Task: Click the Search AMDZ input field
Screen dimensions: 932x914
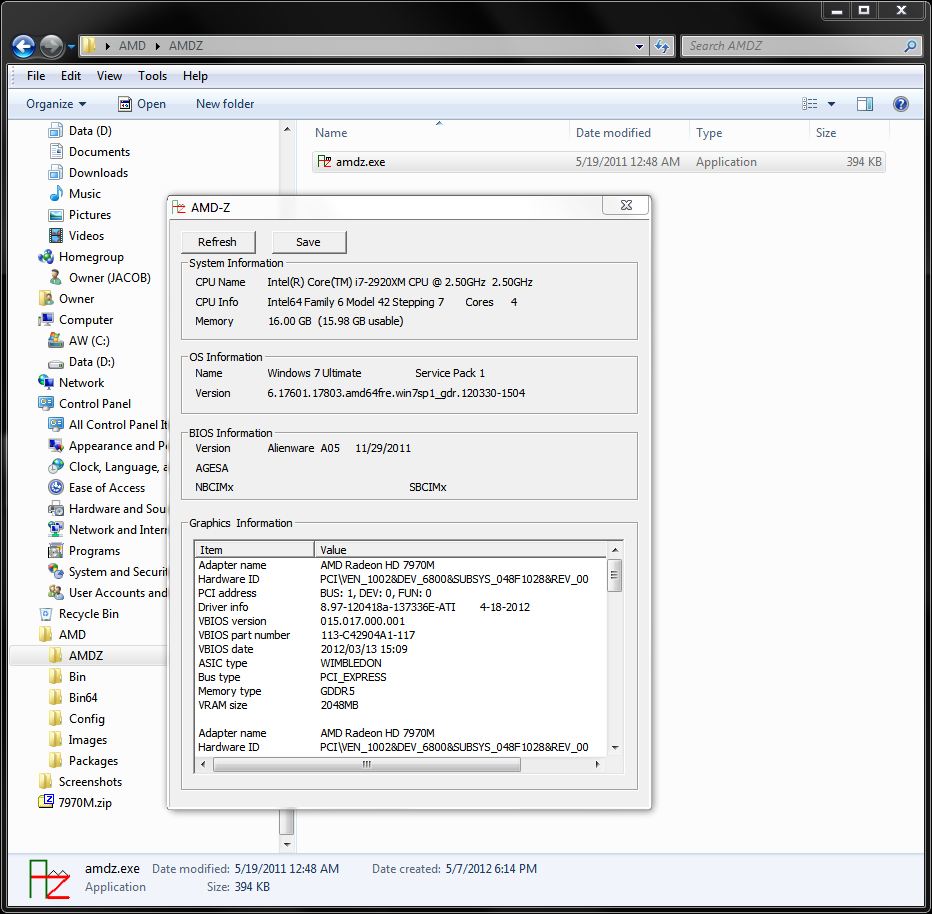Action: pyautogui.click(x=794, y=46)
